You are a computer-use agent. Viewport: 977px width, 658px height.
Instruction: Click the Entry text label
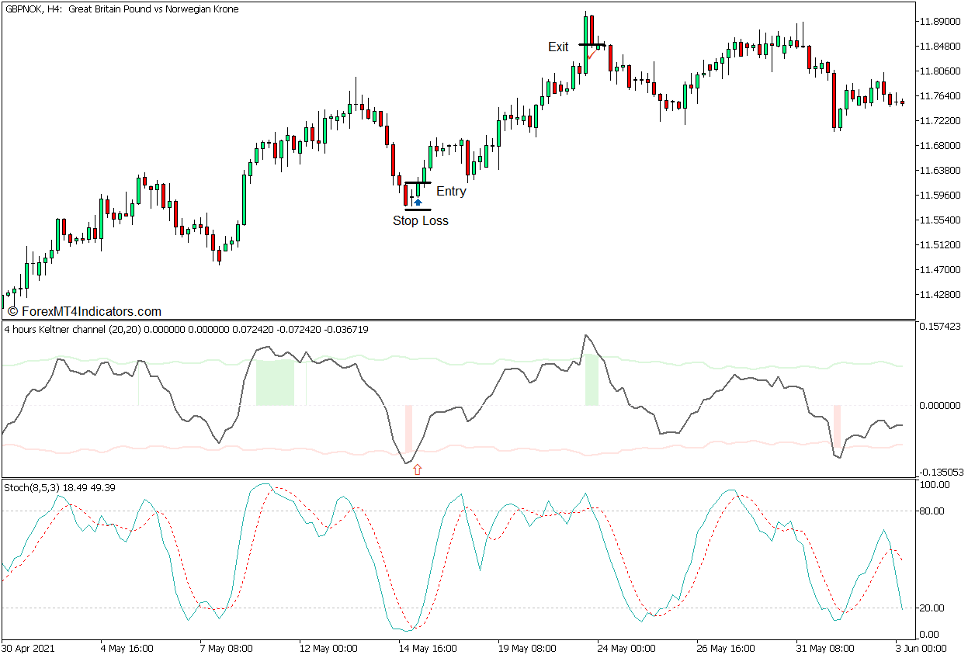coord(450,191)
